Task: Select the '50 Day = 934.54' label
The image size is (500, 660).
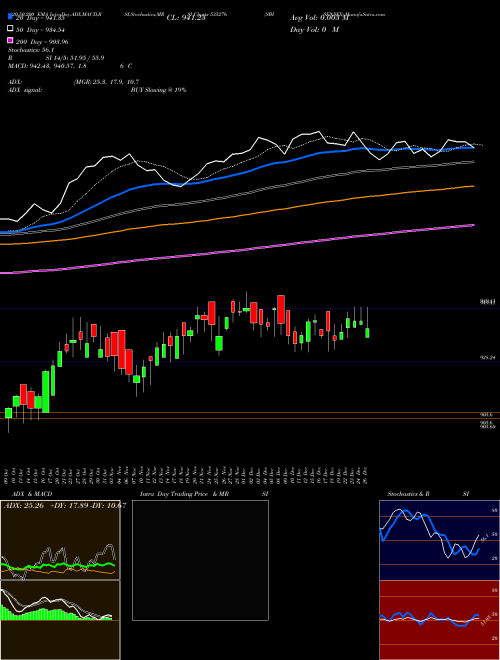Action: click(x=40, y=29)
